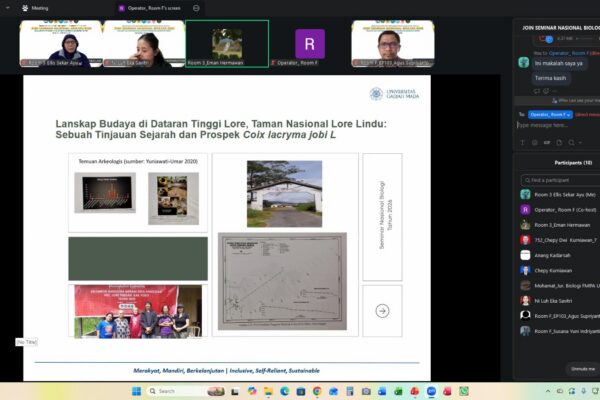Click the purple R avatar of Operator_Room F
The height and width of the screenshot is (400, 600).
310,44
